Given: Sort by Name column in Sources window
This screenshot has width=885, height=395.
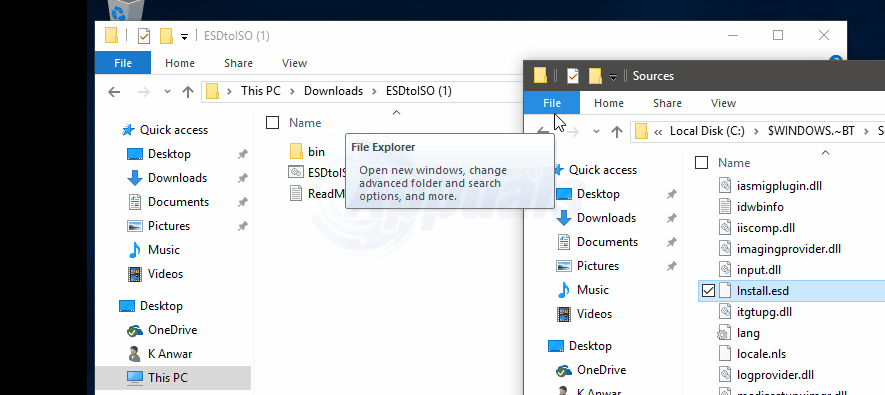Looking at the screenshot, I should [734, 163].
